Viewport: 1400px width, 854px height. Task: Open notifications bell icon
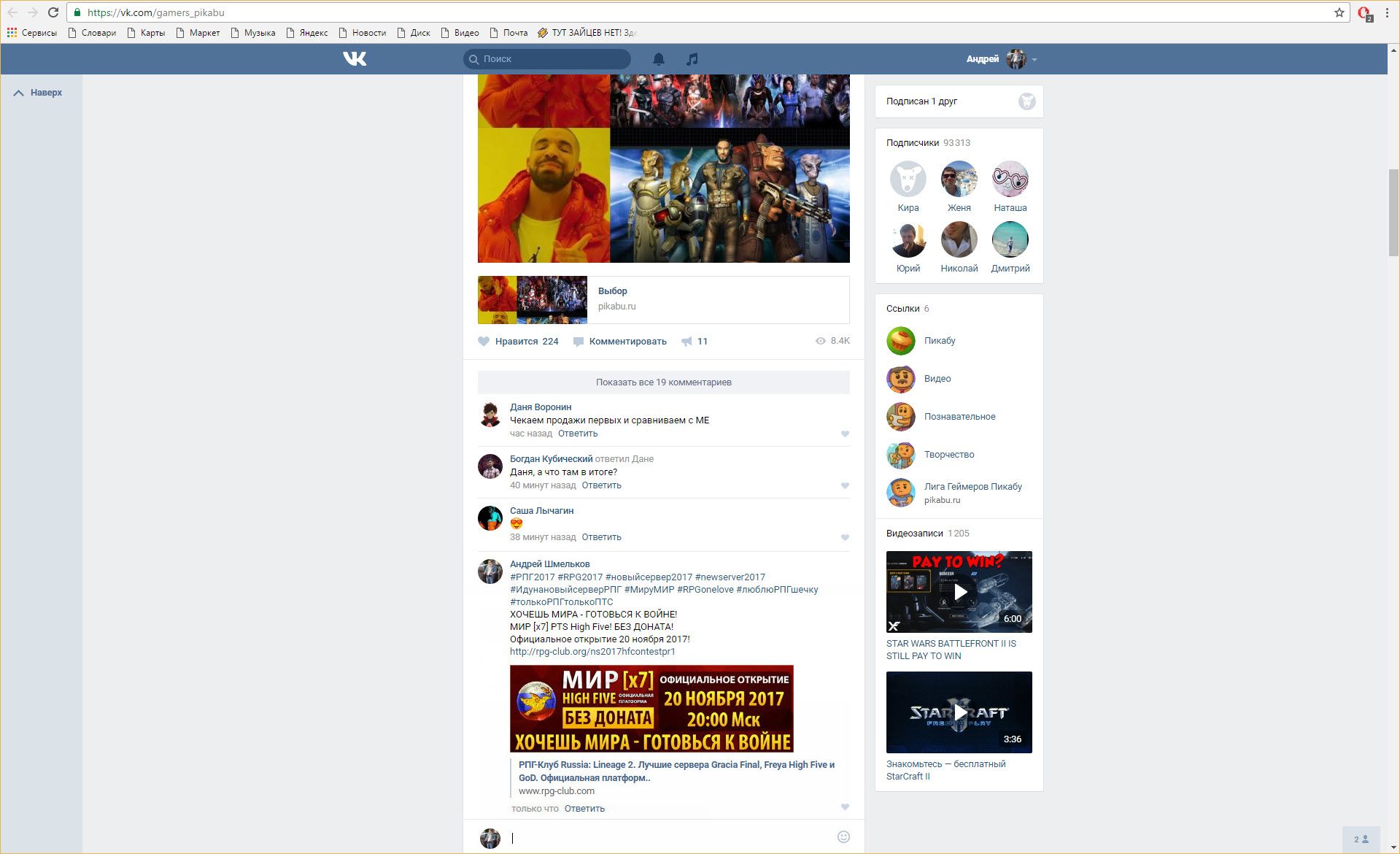658,59
